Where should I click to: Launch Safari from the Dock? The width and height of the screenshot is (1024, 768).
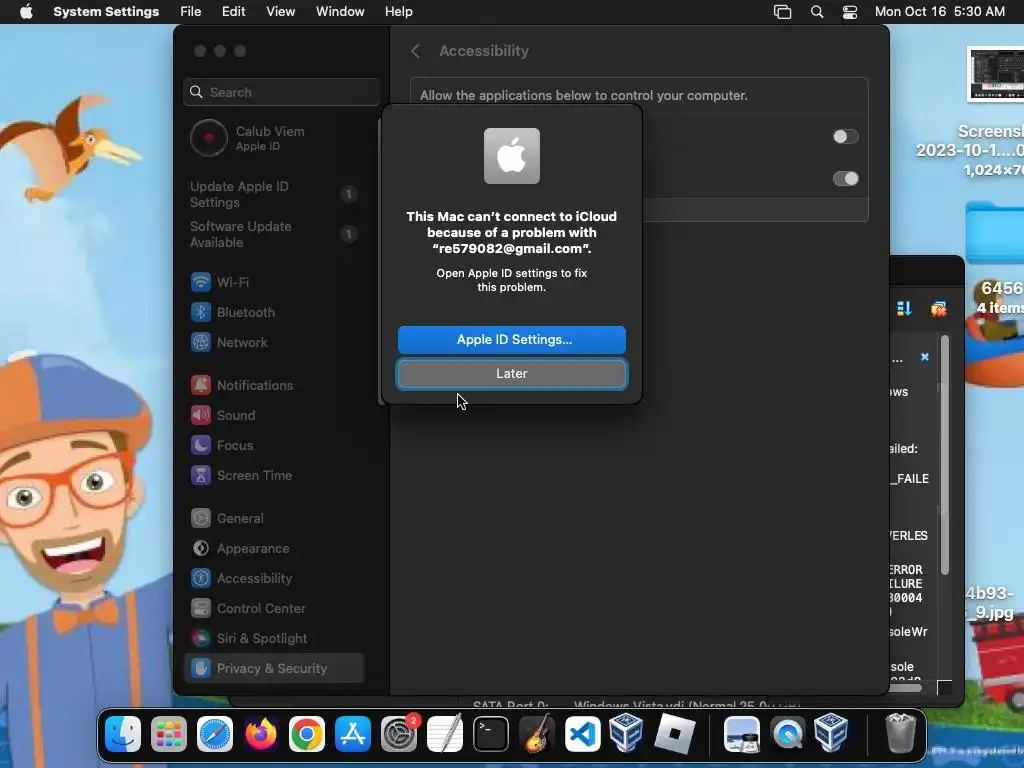click(x=215, y=733)
